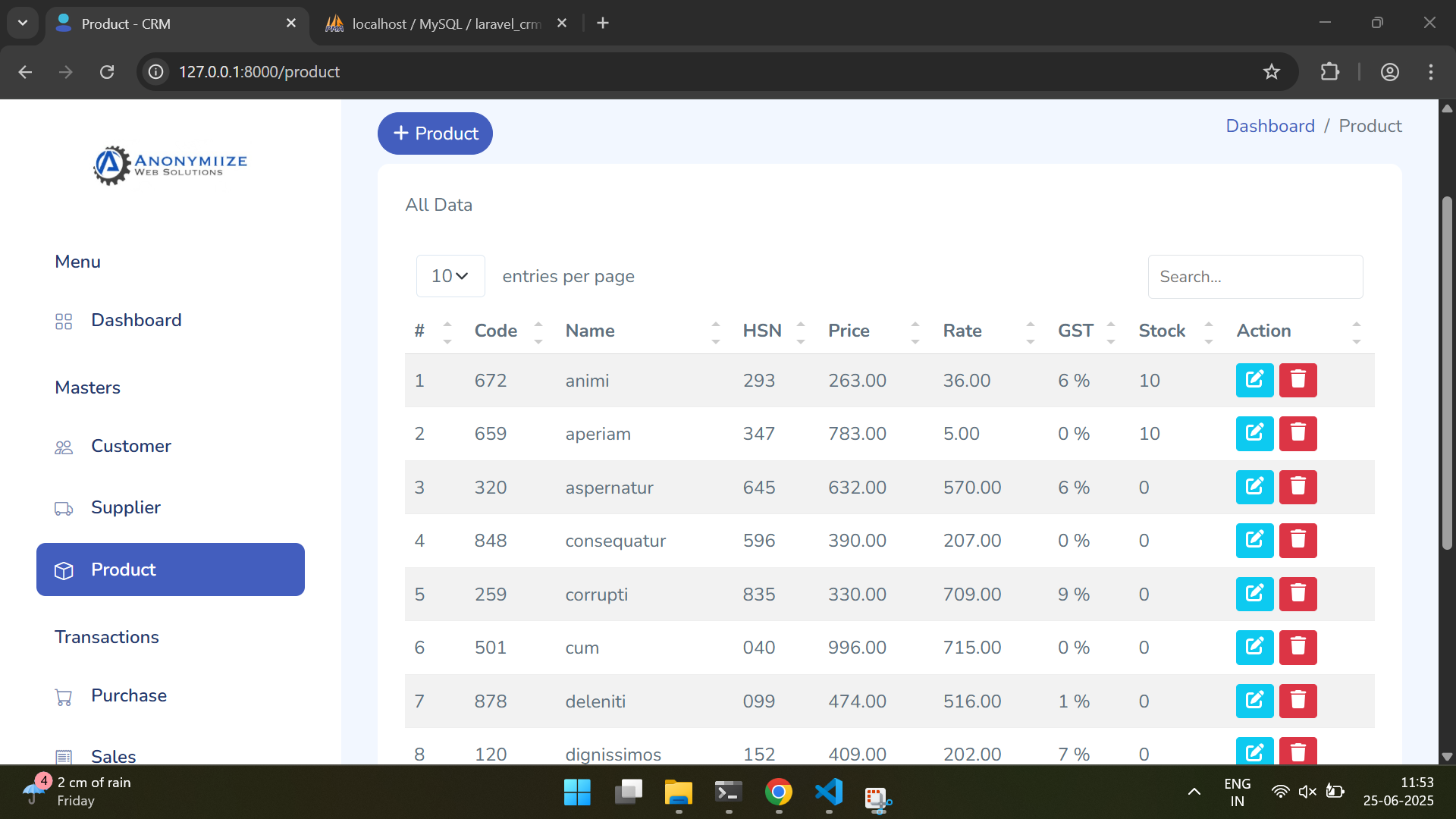Open the clock and date panel

(x=1398, y=792)
